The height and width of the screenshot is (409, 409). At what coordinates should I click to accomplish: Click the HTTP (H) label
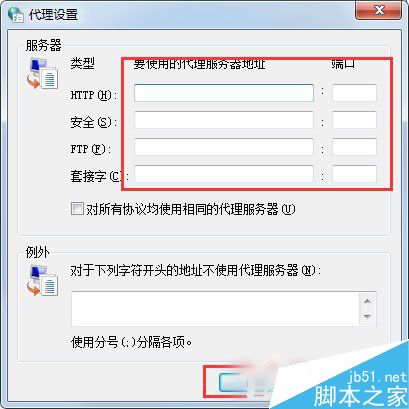coord(94,95)
